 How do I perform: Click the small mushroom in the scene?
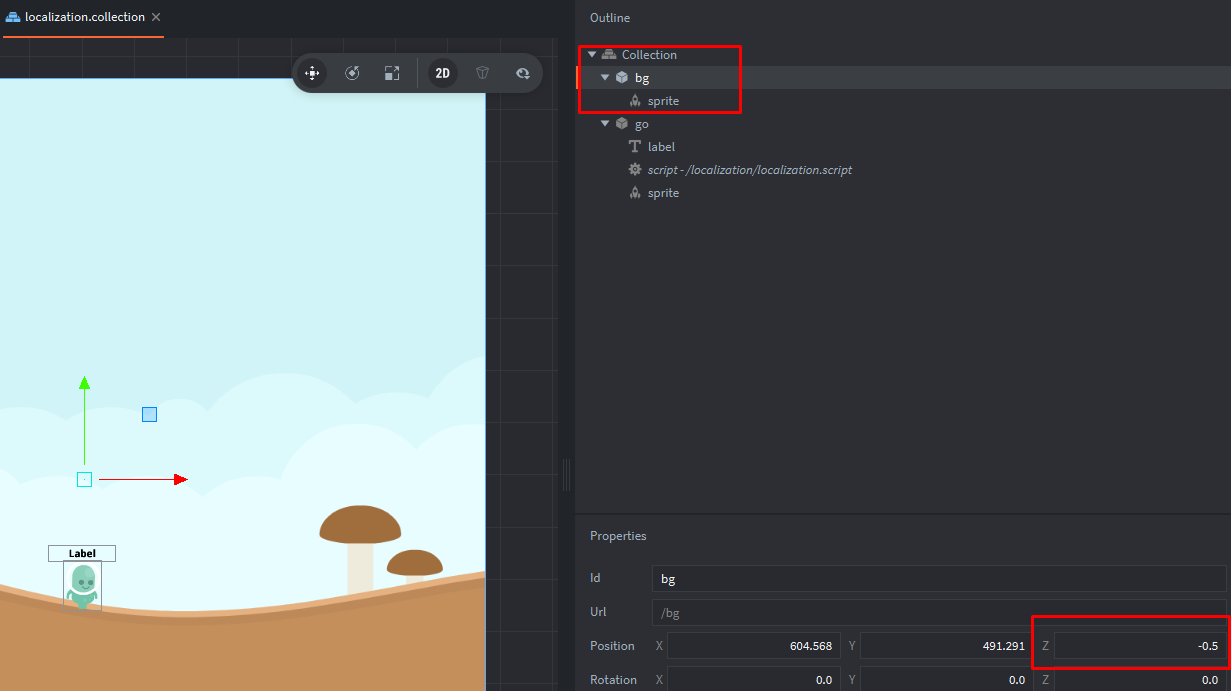click(x=415, y=565)
